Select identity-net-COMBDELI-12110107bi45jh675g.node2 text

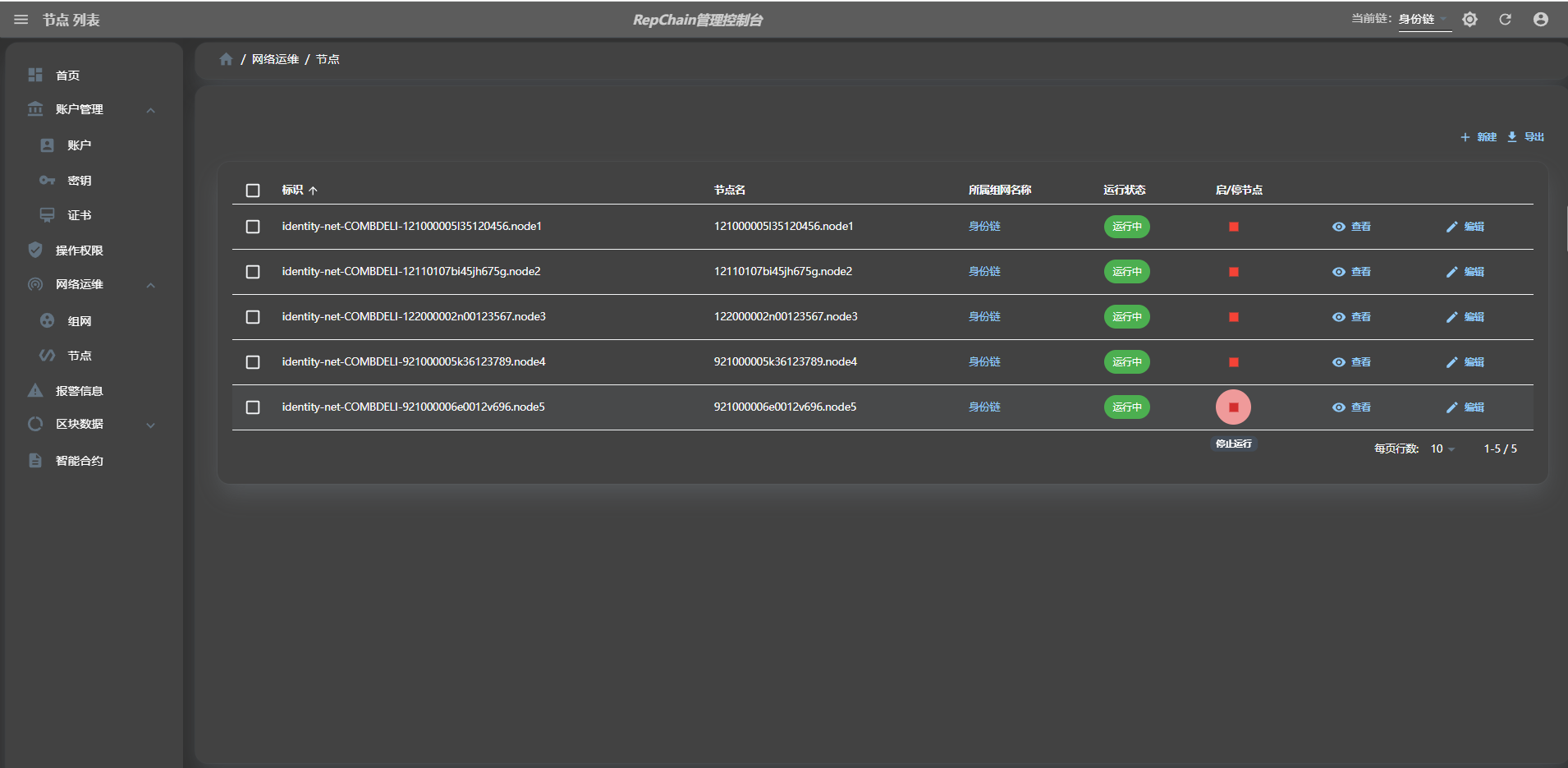click(411, 272)
